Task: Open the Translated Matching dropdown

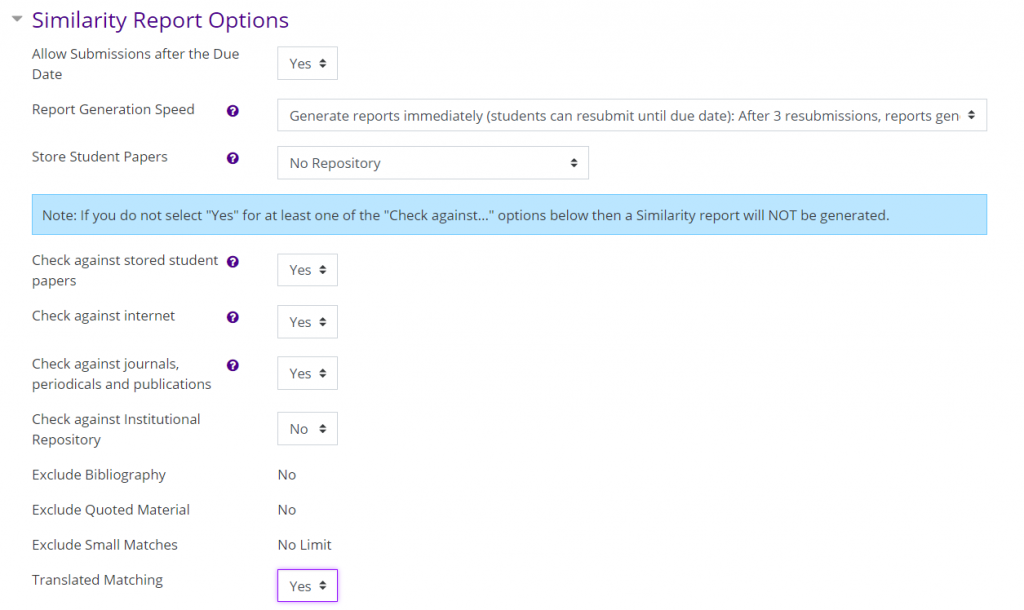Action: click(x=307, y=586)
